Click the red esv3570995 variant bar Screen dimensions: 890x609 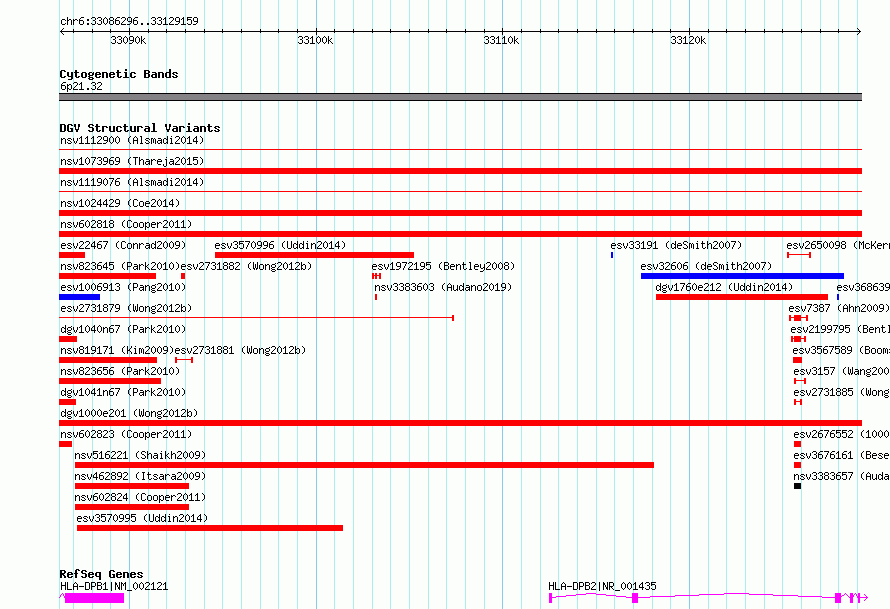click(x=210, y=528)
